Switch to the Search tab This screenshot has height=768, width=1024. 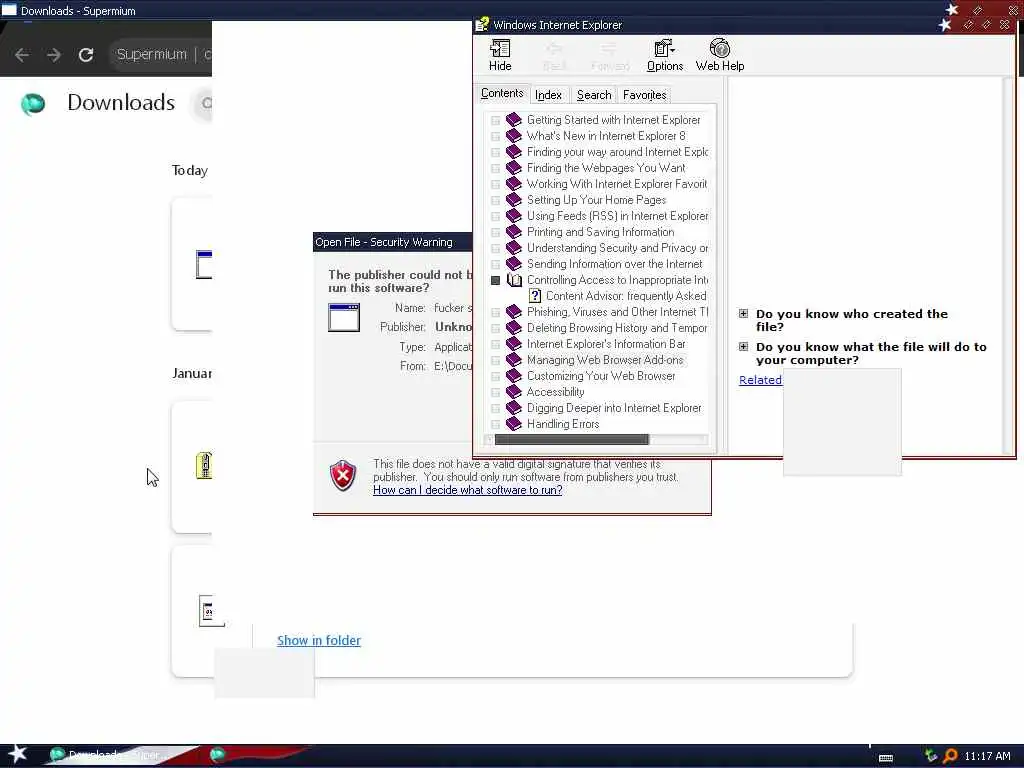tap(594, 95)
